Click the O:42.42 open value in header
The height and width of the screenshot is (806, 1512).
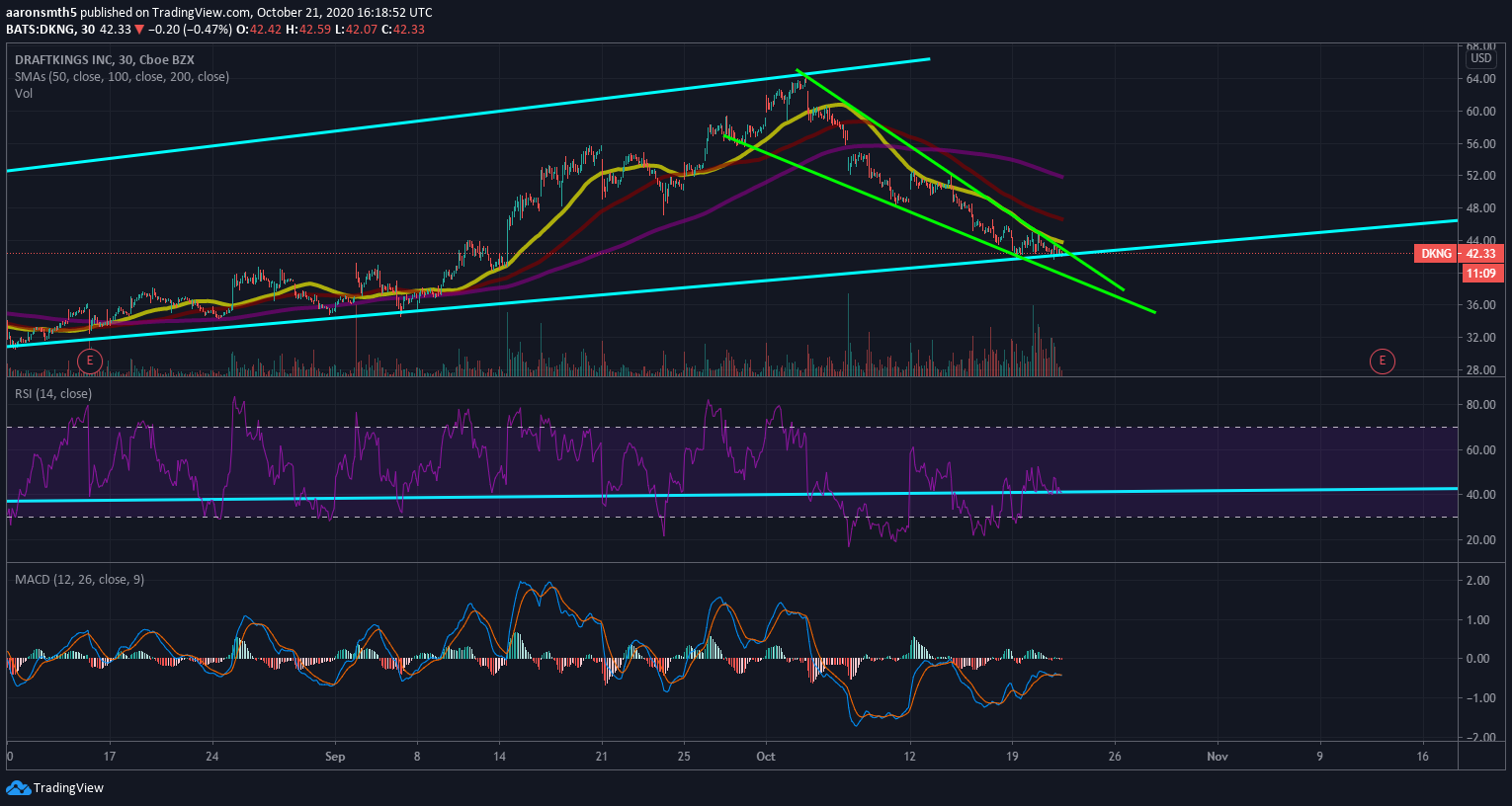click(260, 30)
